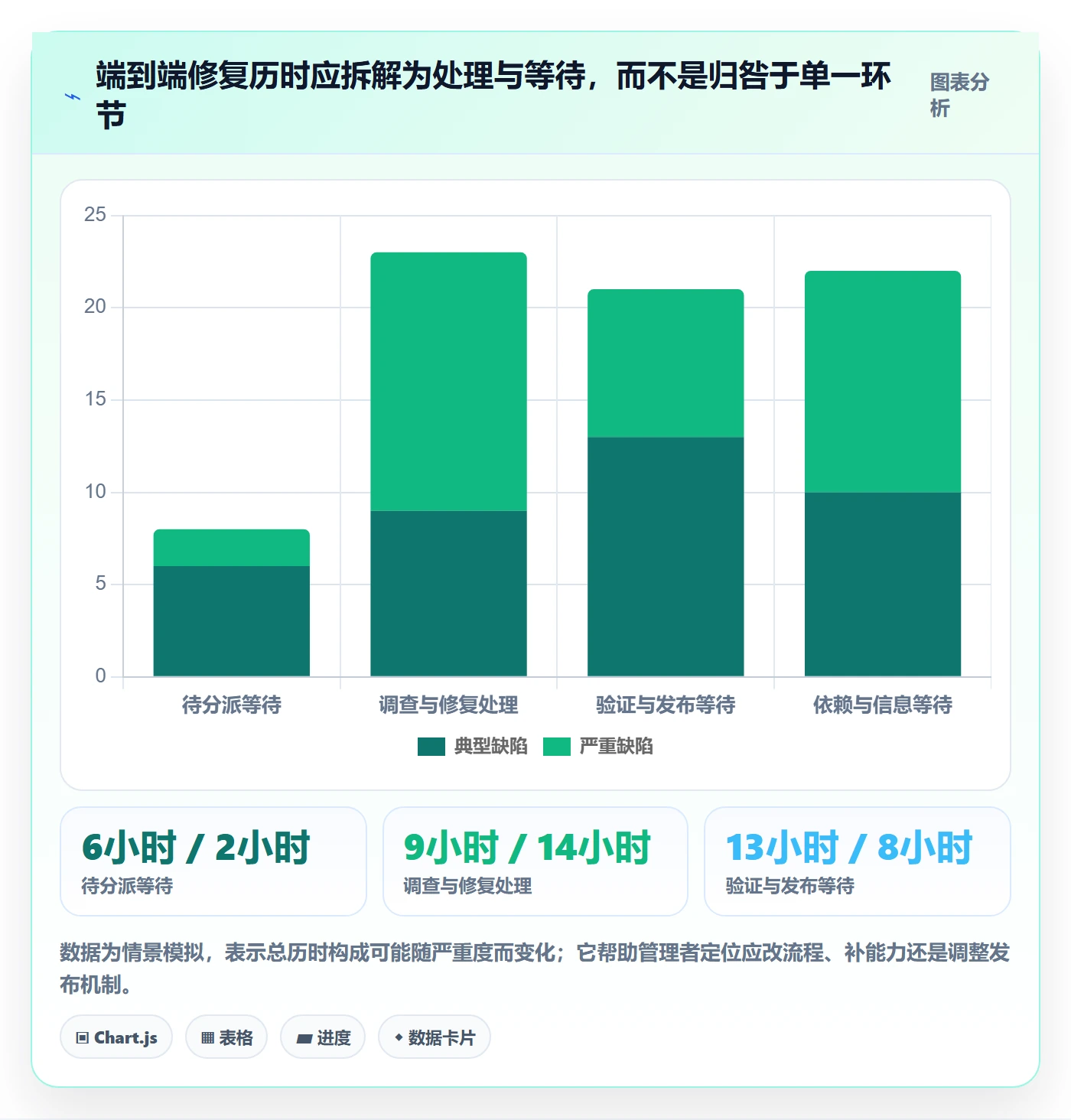Click the y-axis value 0

point(101,676)
